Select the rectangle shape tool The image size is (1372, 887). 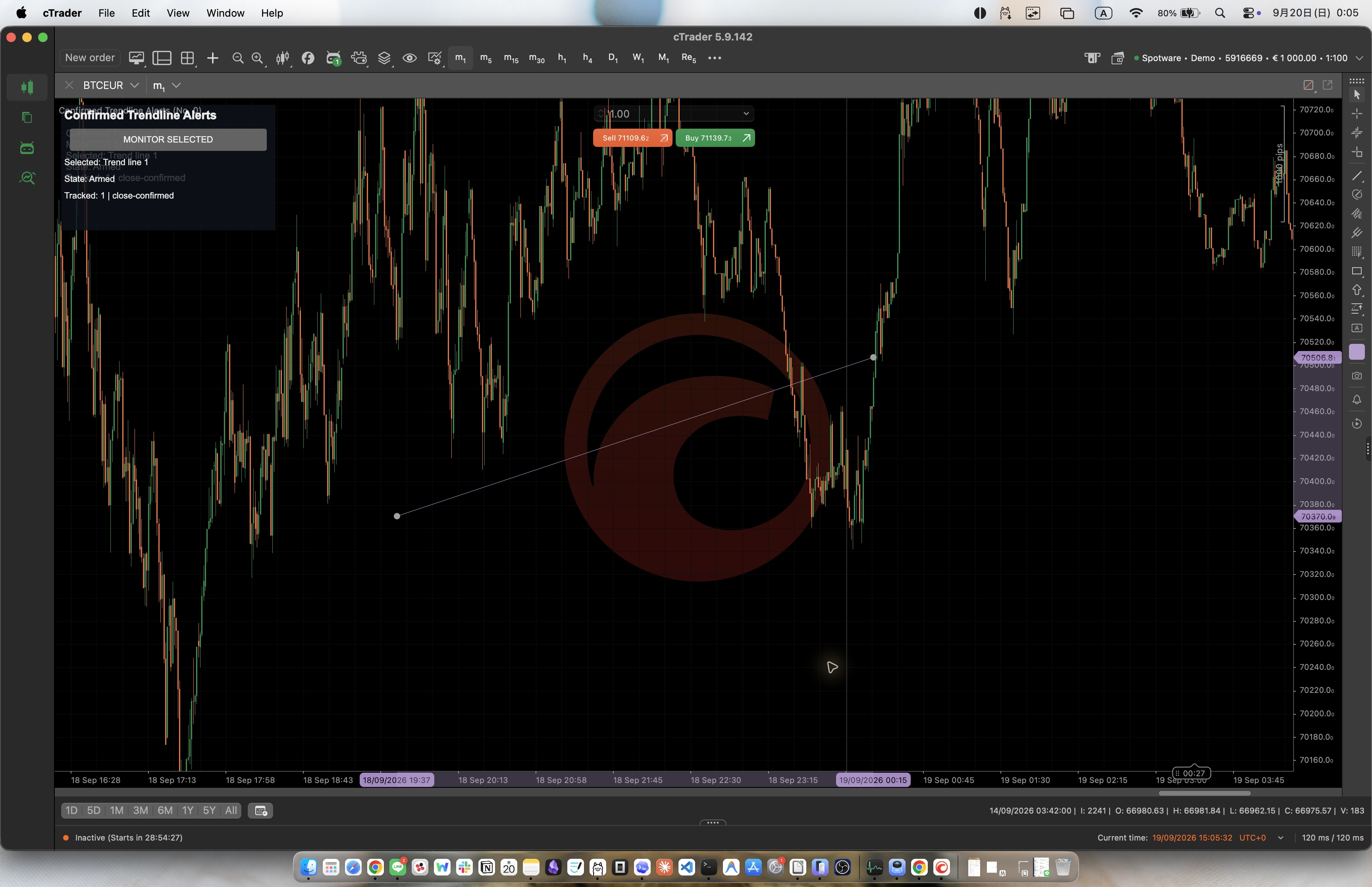1357,271
